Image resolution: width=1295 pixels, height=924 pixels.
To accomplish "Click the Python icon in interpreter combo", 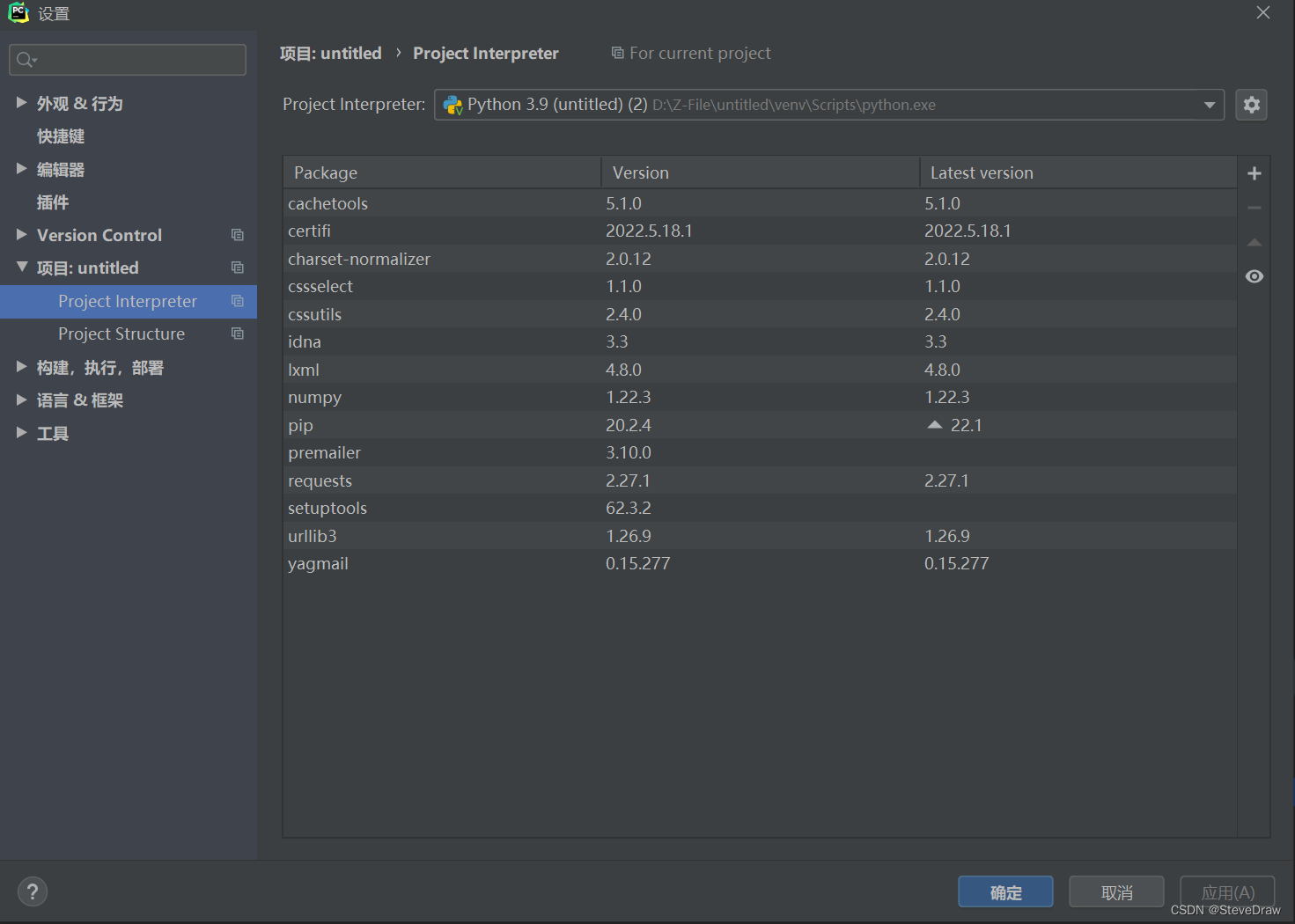I will point(453,105).
